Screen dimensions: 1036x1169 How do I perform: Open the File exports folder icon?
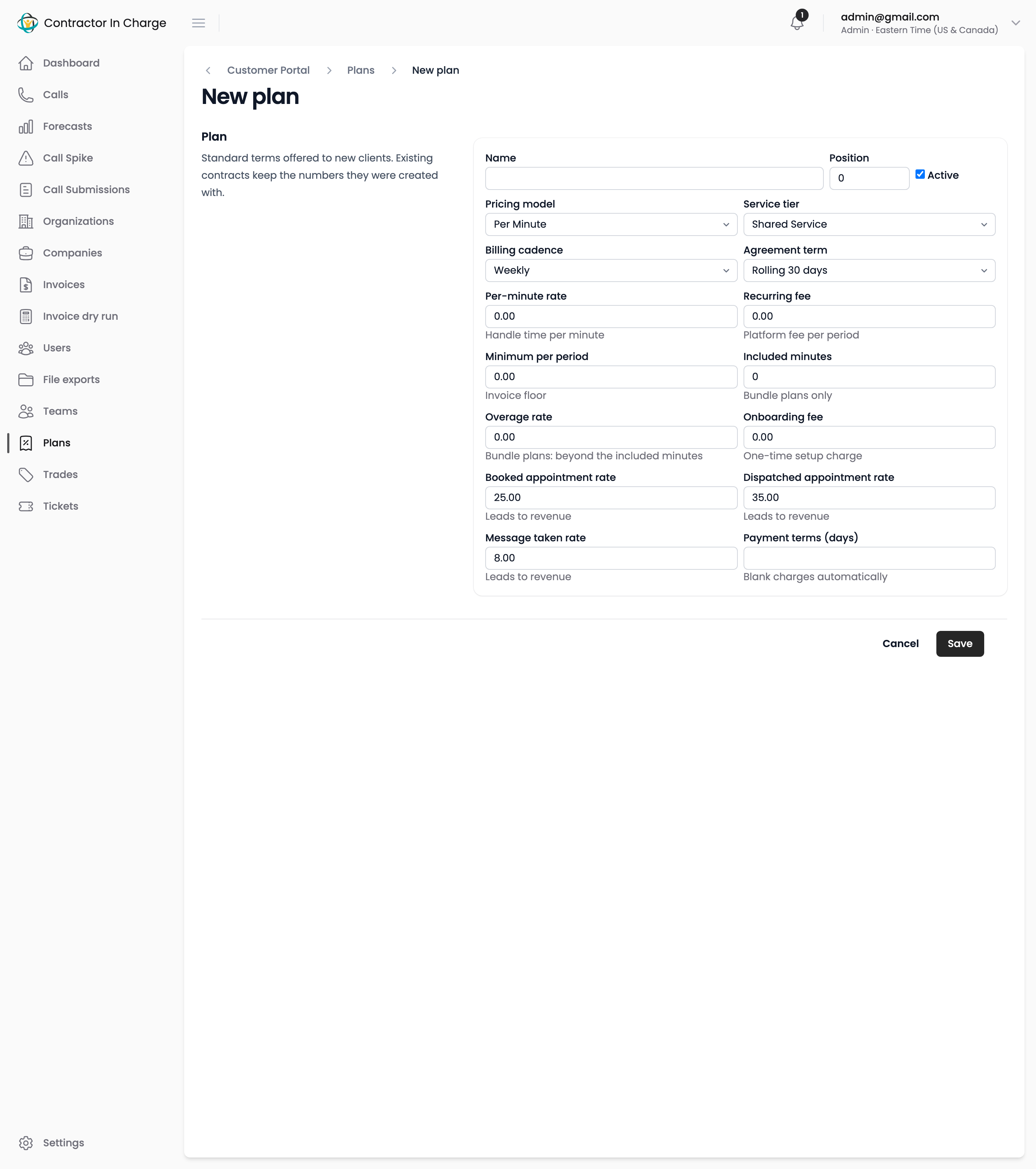tap(26, 380)
